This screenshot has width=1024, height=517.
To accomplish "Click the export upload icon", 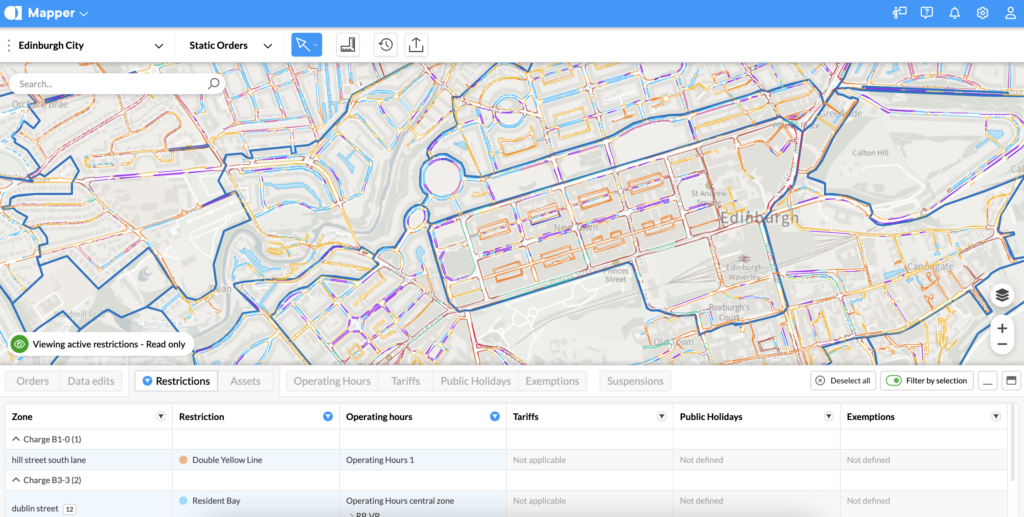I will 416,45.
